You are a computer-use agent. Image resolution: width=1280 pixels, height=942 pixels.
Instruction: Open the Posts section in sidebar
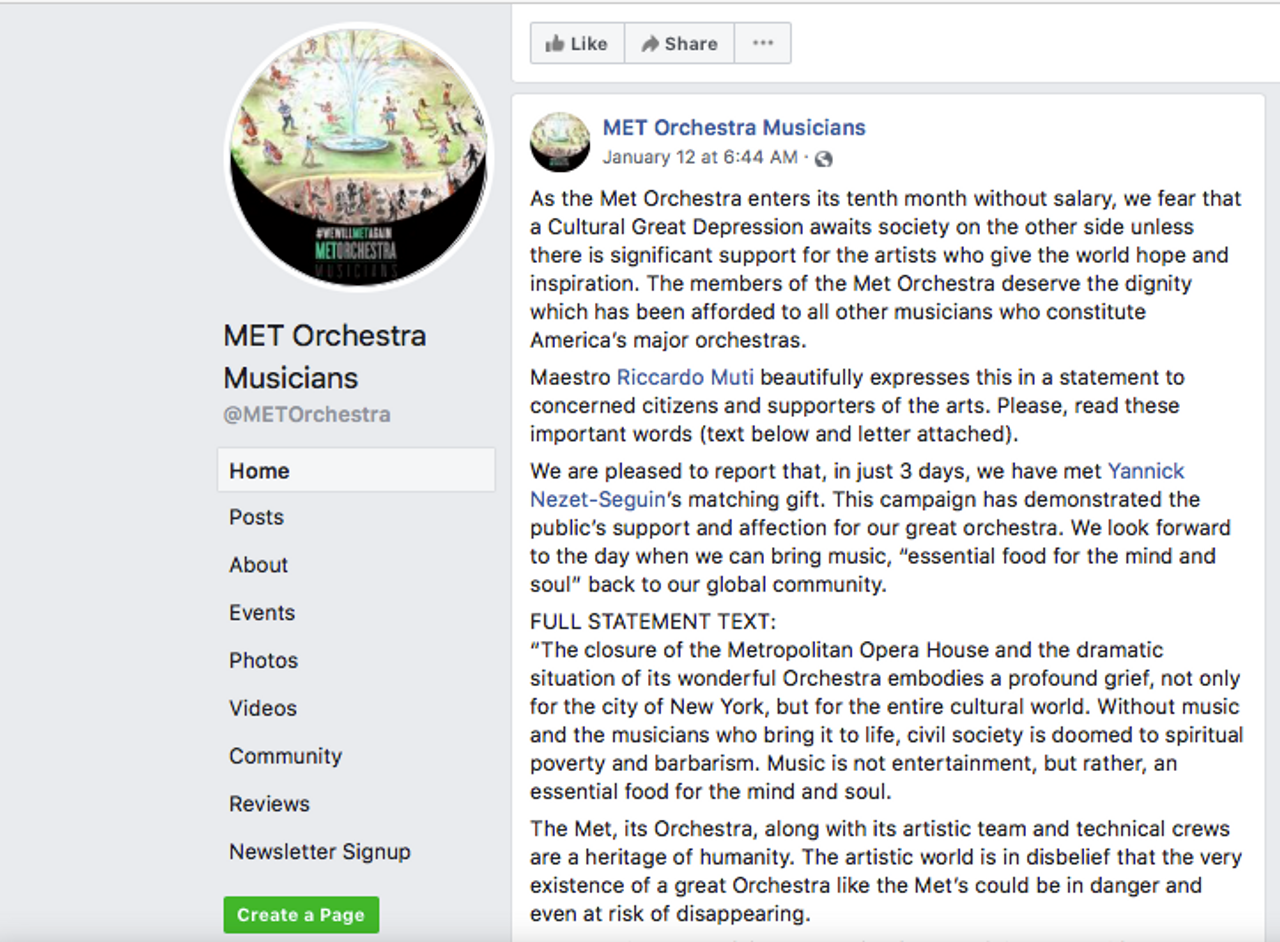(256, 517)
